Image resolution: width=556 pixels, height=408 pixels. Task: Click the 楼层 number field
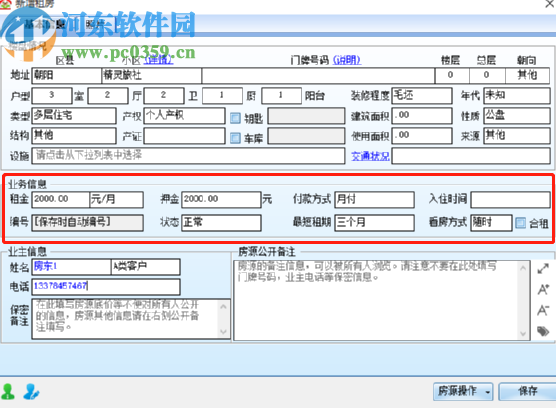click(x=452, y=76)
